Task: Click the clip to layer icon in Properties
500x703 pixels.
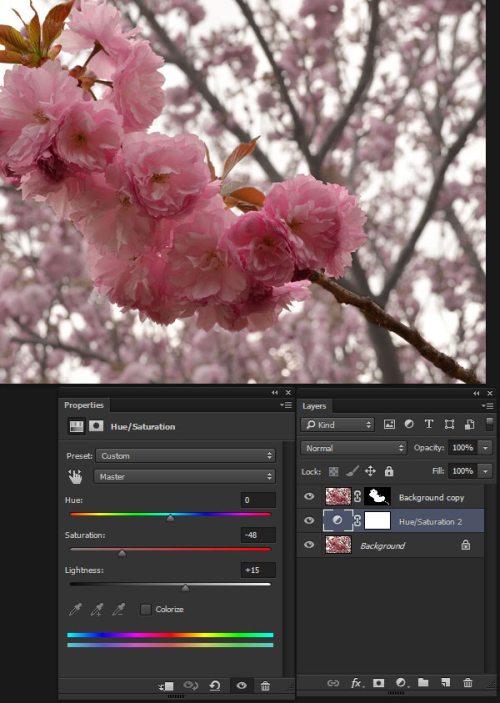Action: pos(166,686)
